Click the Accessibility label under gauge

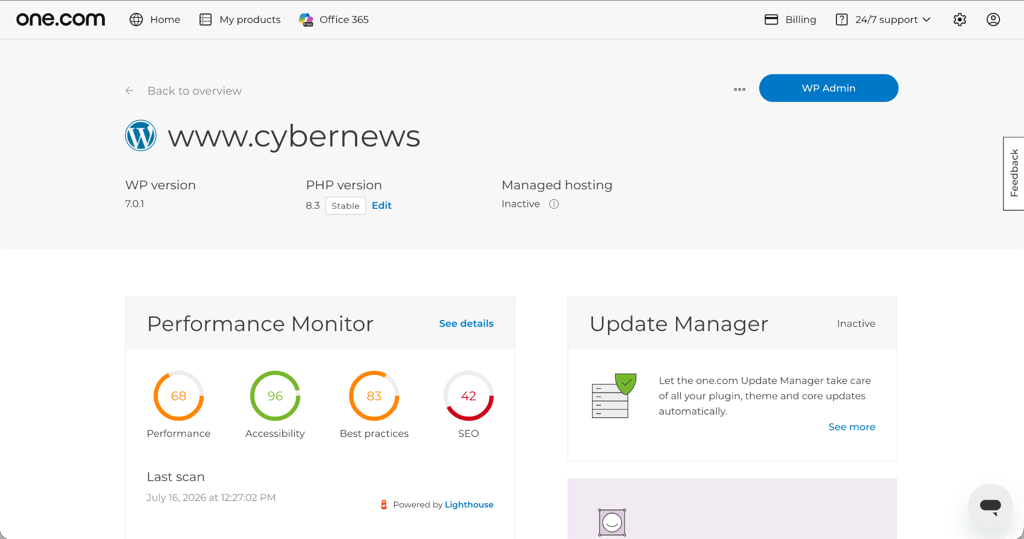275,433
